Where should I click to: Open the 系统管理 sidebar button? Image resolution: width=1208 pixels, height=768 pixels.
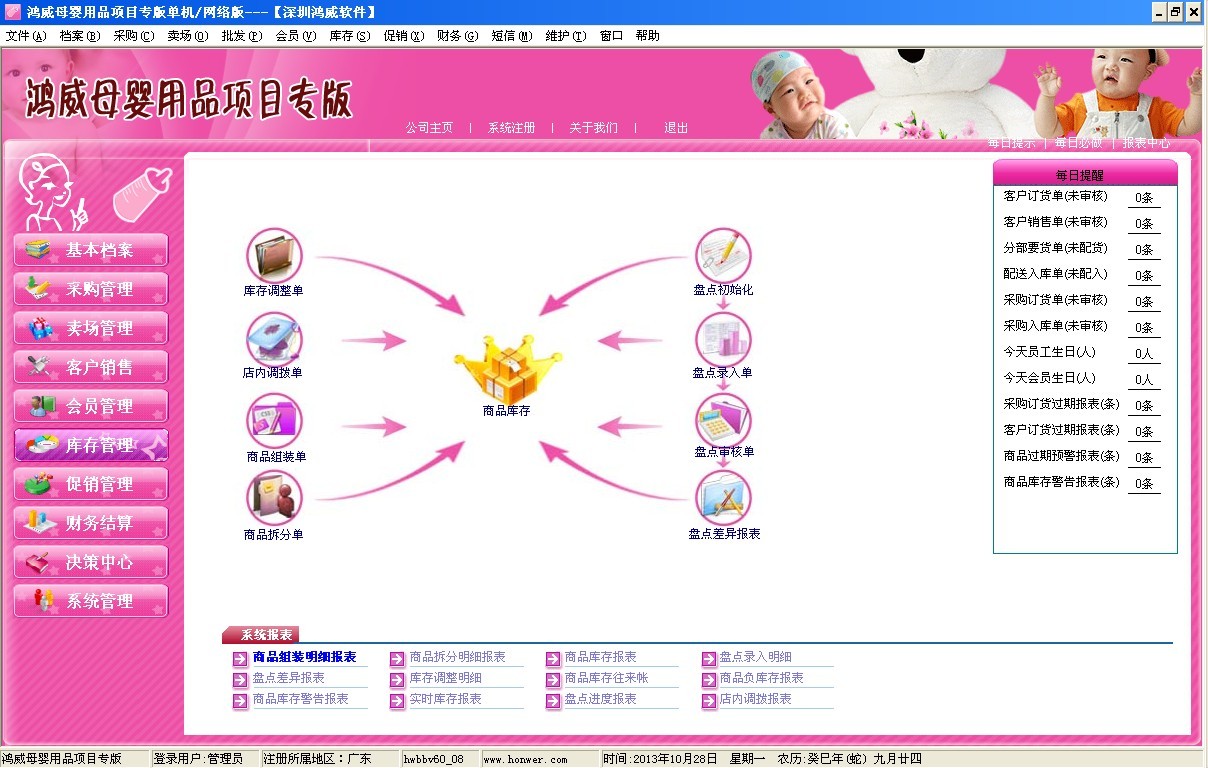[91, 601]
